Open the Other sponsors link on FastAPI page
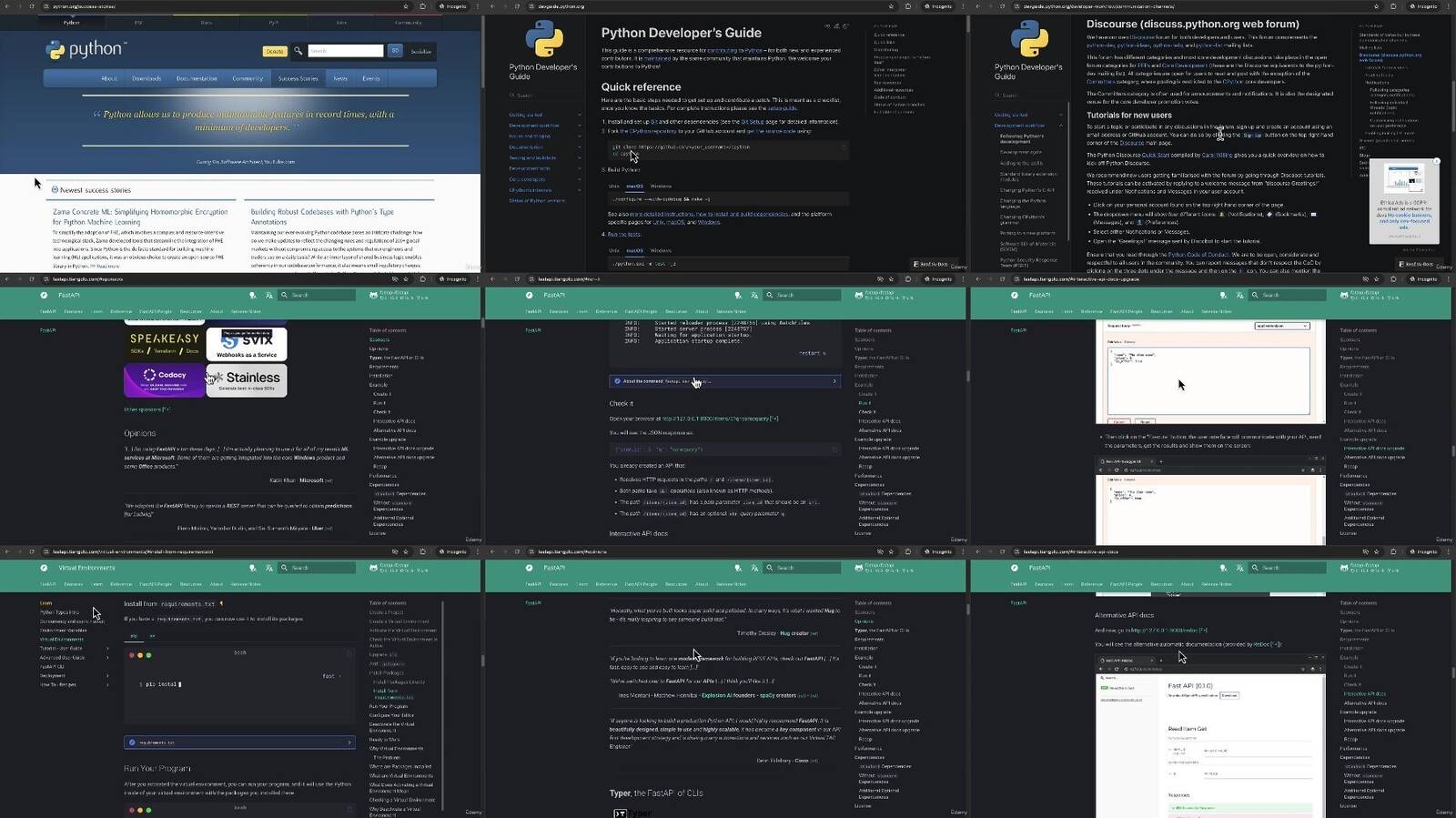The image size is (1456, 818). pos(147,409)
